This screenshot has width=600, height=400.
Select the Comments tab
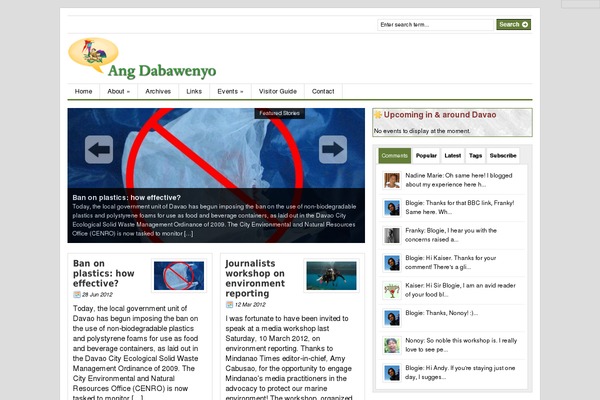(x=395, y=156)
